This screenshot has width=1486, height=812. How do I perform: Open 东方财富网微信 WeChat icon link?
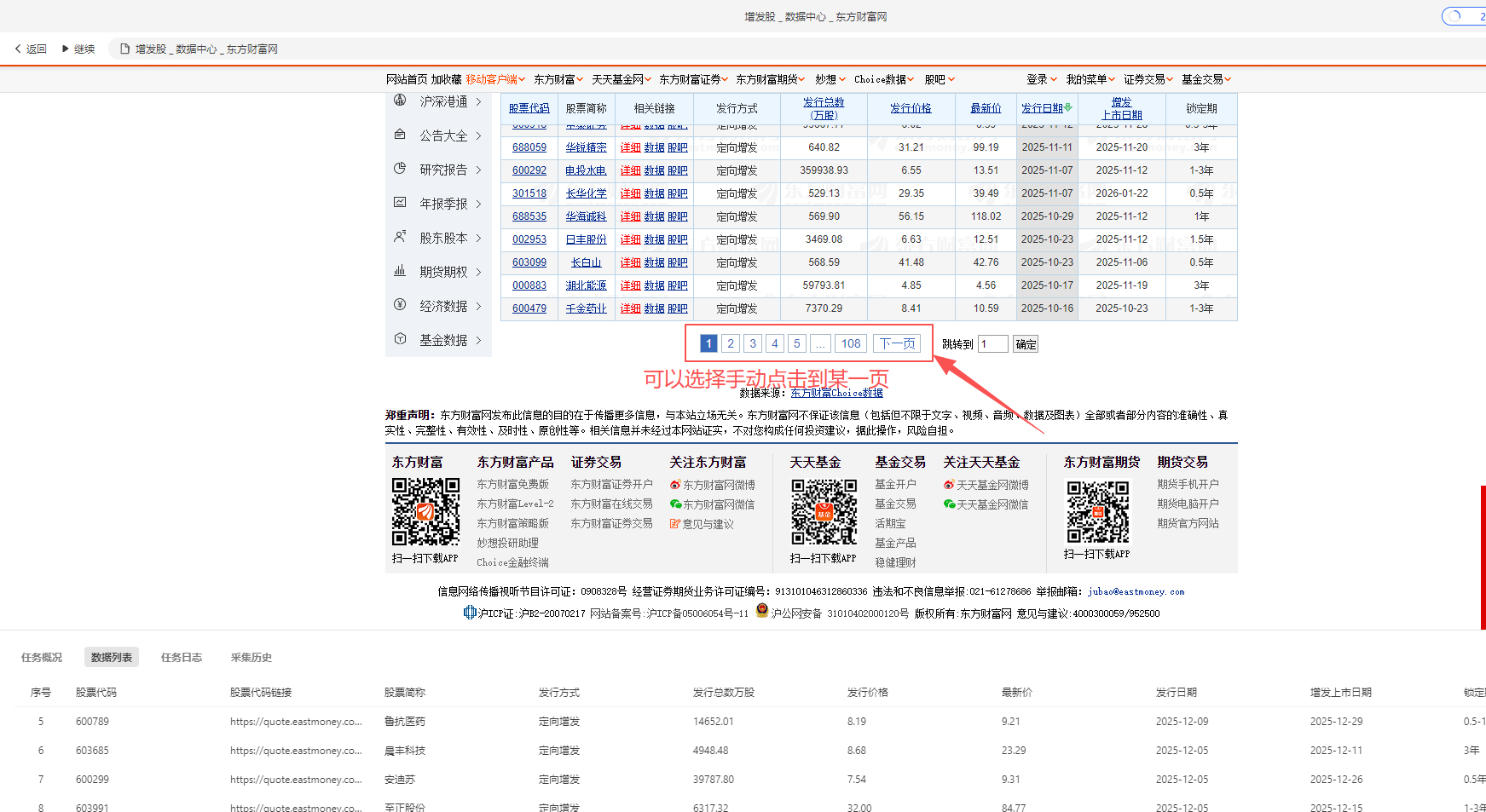[675, 504]
